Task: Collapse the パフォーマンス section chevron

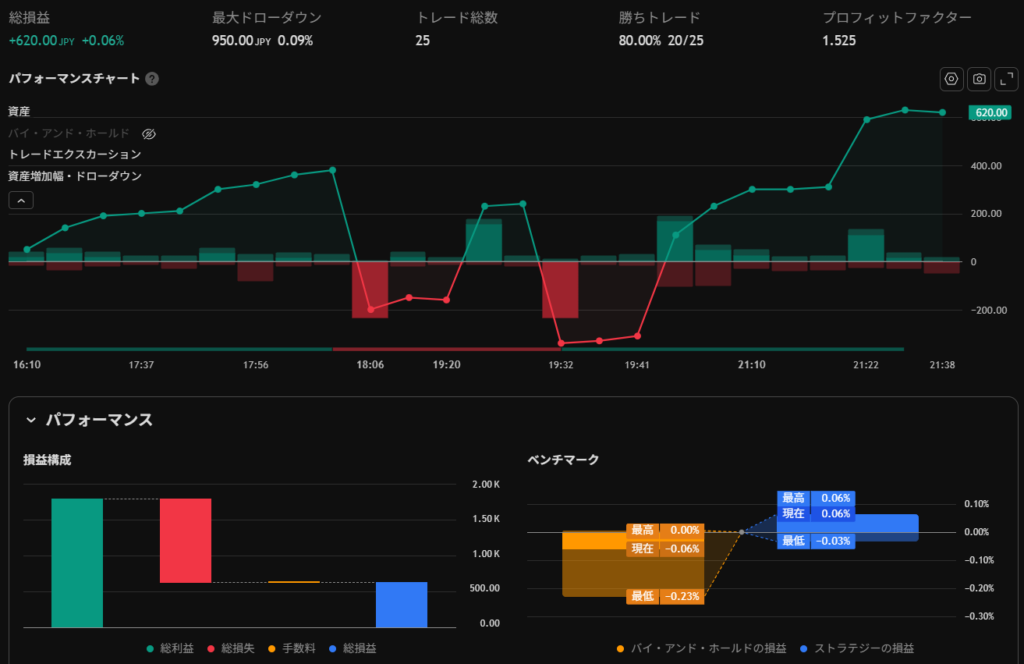Action: coord(31,420)
